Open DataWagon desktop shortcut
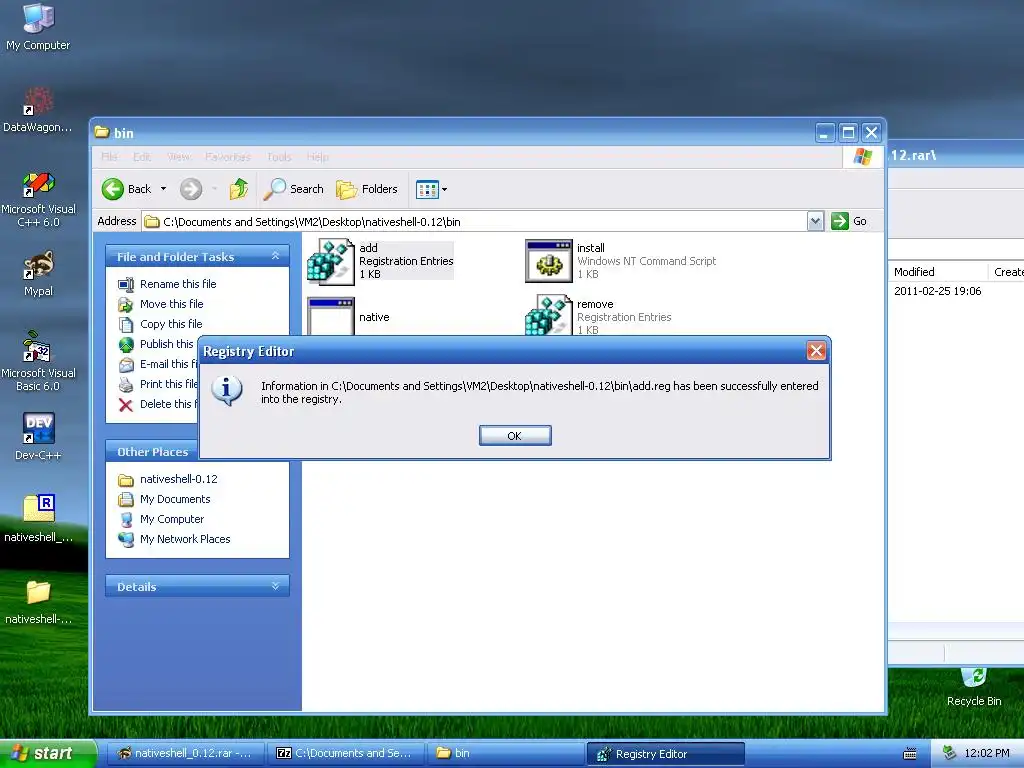The width and height of the screenshot is (1024, 768). [38, 110]
